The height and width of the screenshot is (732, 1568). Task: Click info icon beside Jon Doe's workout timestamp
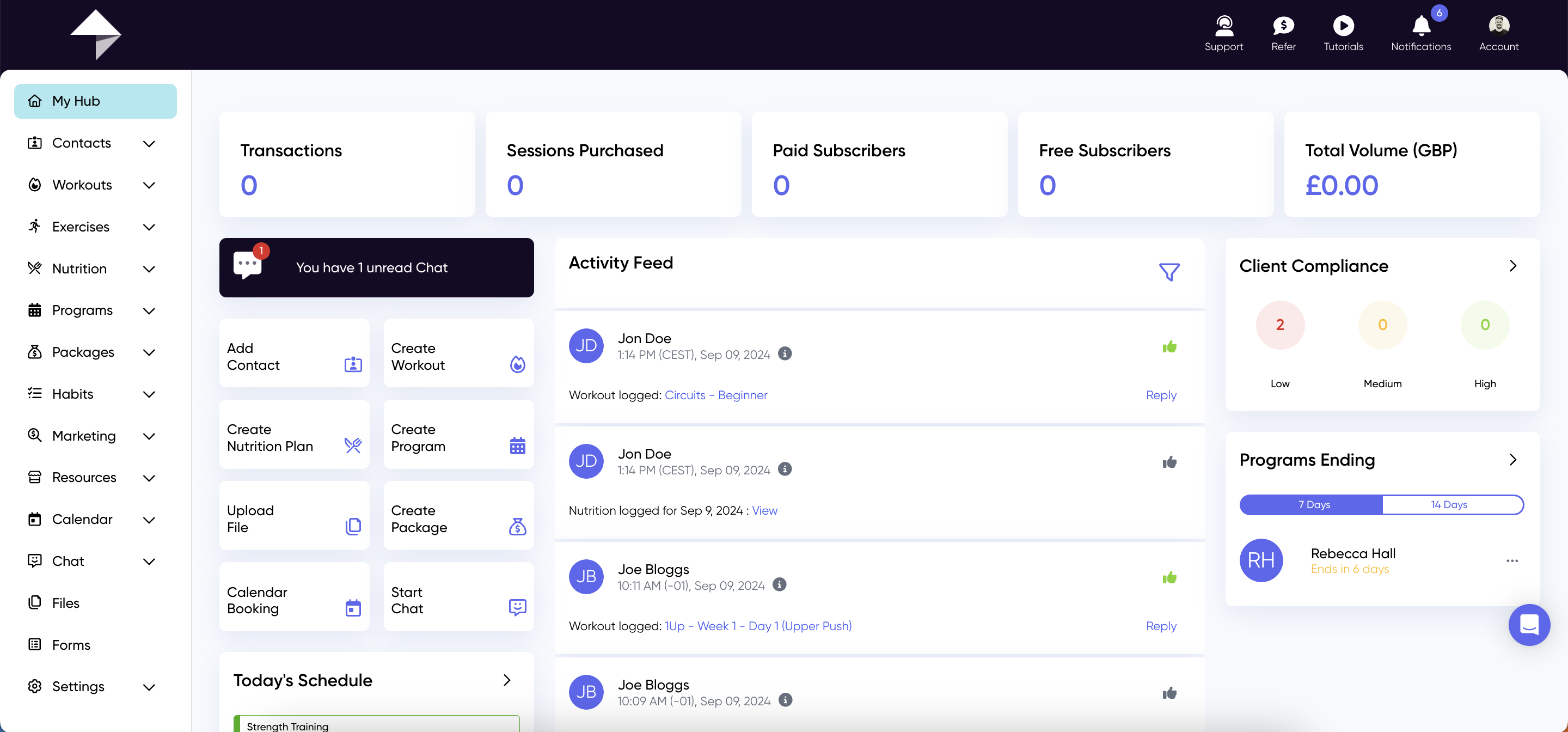tap(785, 354)
